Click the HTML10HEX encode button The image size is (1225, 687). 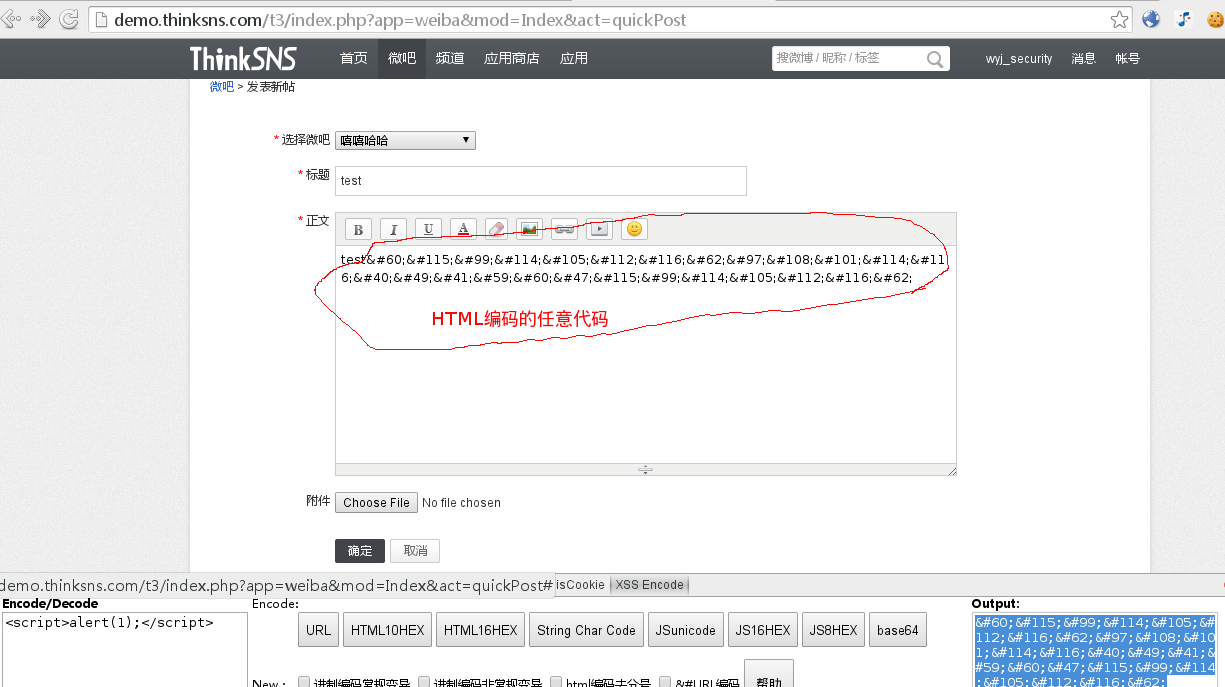tap(386, 630)
